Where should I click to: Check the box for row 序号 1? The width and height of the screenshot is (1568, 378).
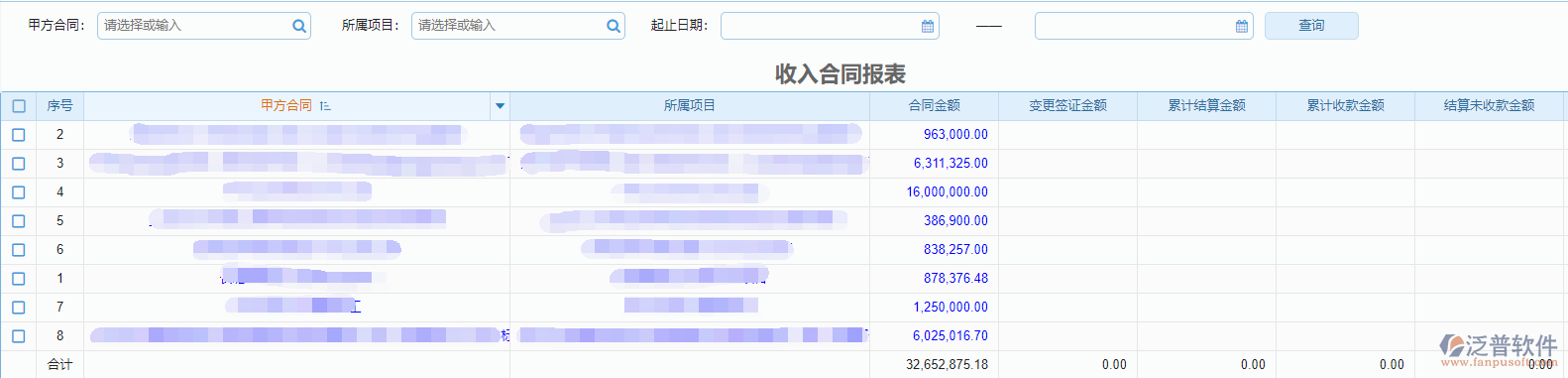coord(19,279)
